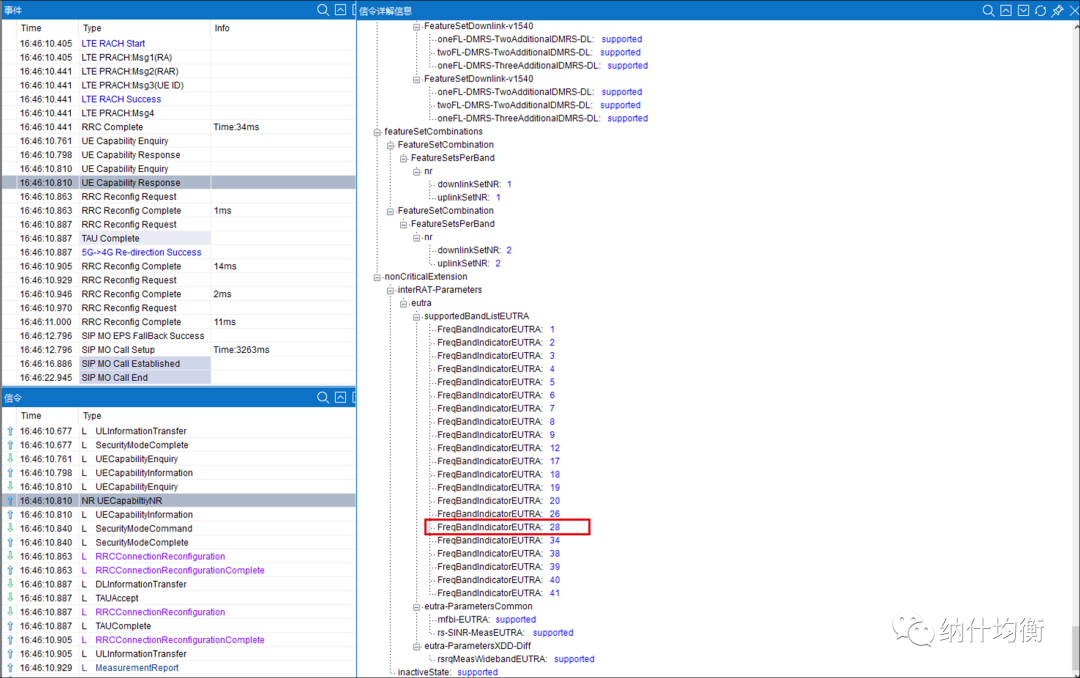
Task: Click FreqBandIndicatorEUTRA: 20 tree entry
Action: pyautogui.click(x=498, y=501)
